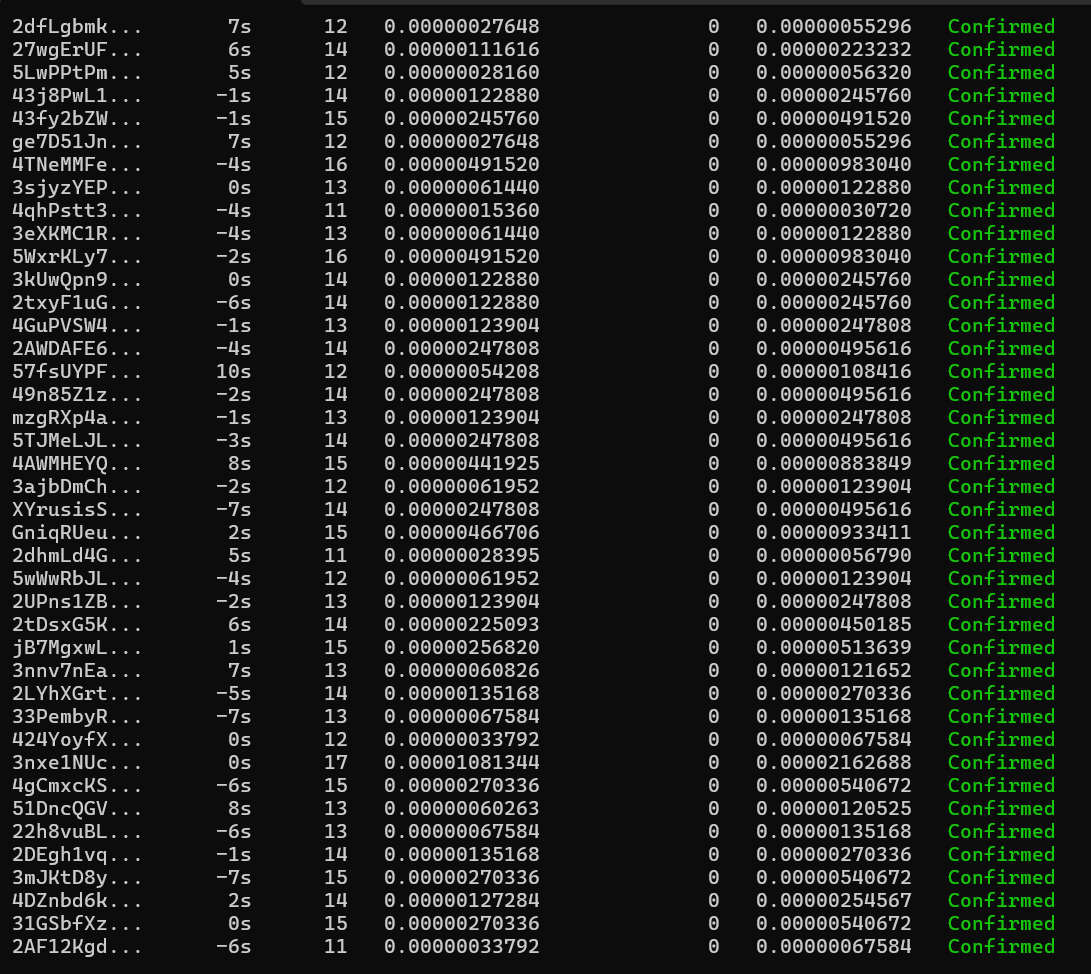Click the transaction ID 2AF12Kgd...
Image resolution: width=1091 pixels, height=974 pixels.
(77, 945)
